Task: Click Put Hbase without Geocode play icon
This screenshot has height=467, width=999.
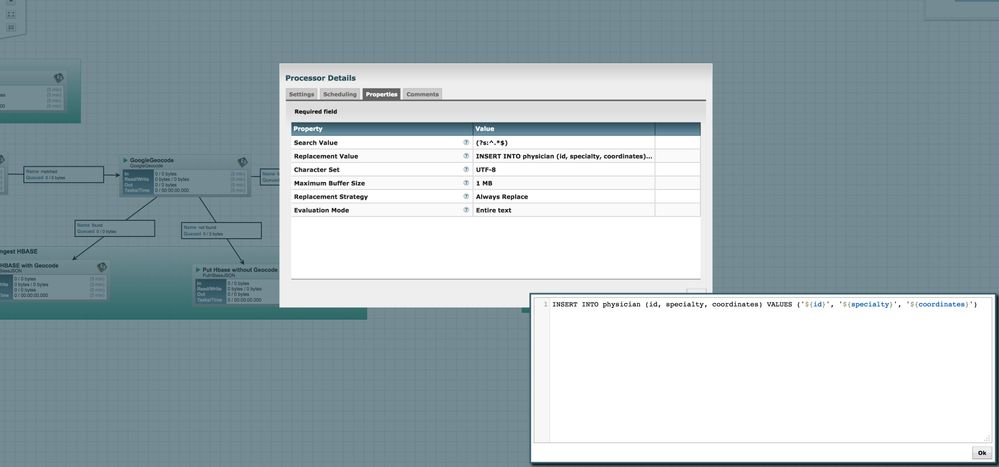Action: click(x=198, y=270)
